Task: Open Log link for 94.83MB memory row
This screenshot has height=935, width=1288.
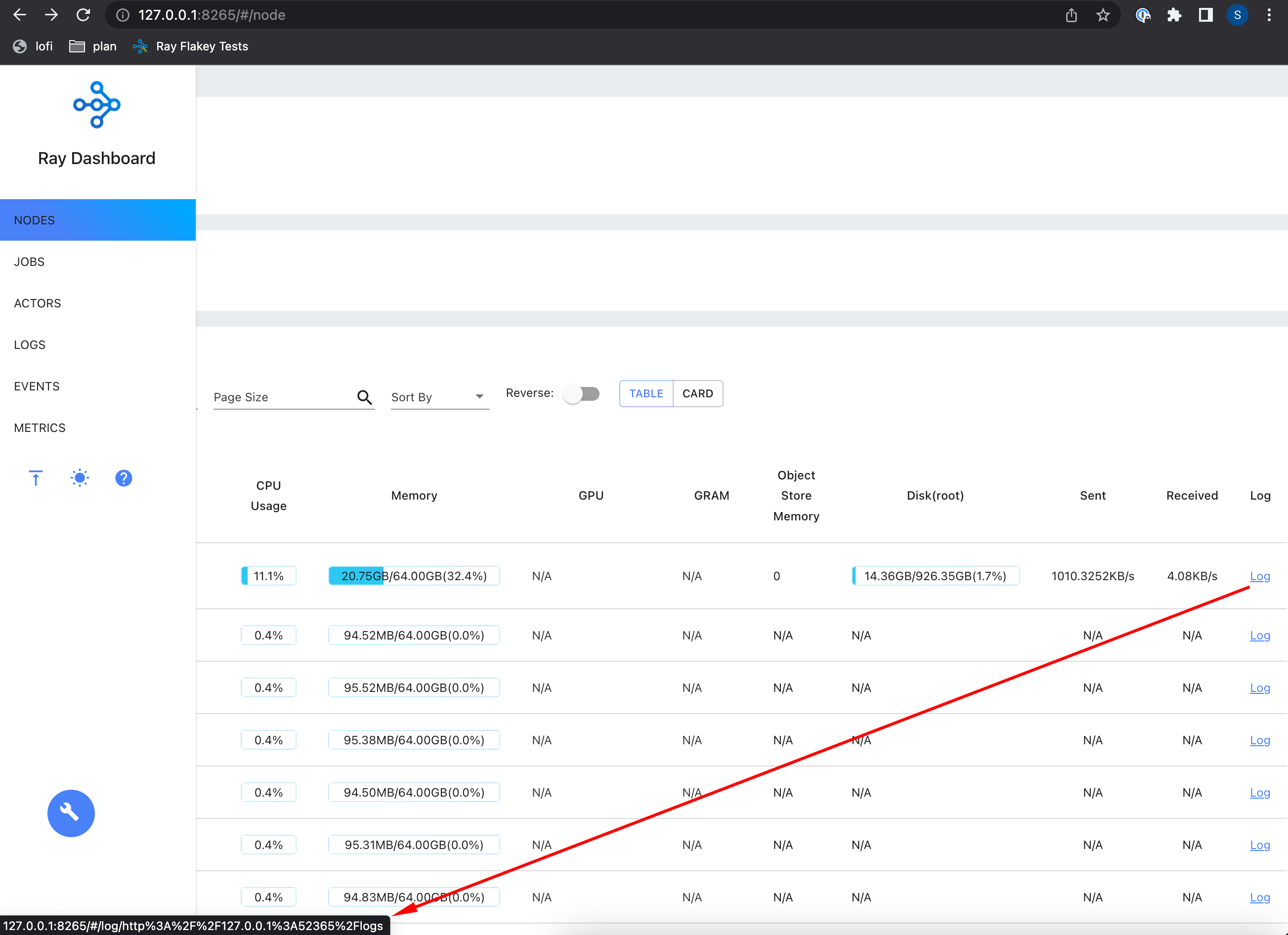Action: tap(1260, 896)
